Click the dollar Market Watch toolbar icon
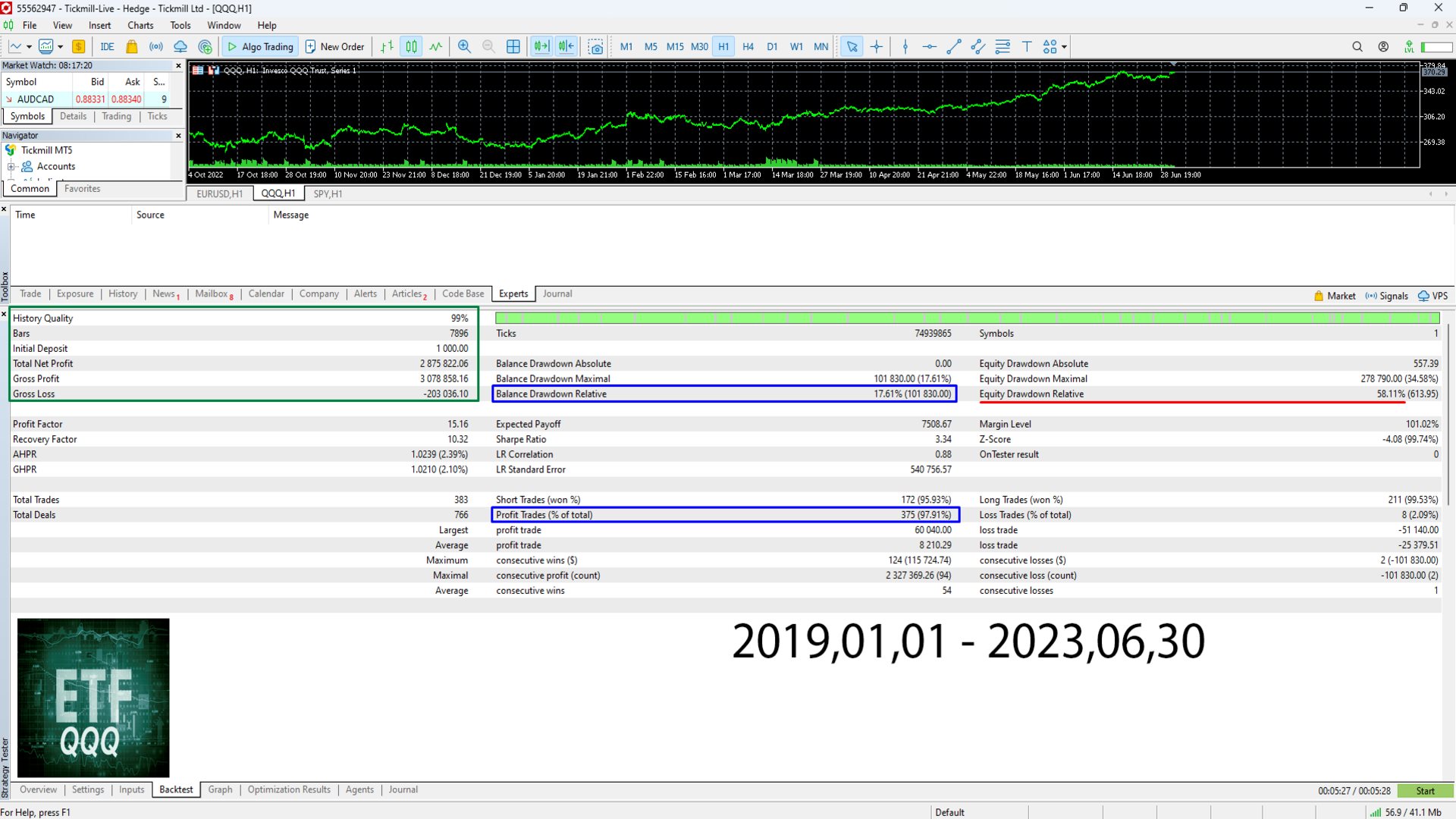The height and width of the screenshot is (819, 1456). (x=79, y=46)
